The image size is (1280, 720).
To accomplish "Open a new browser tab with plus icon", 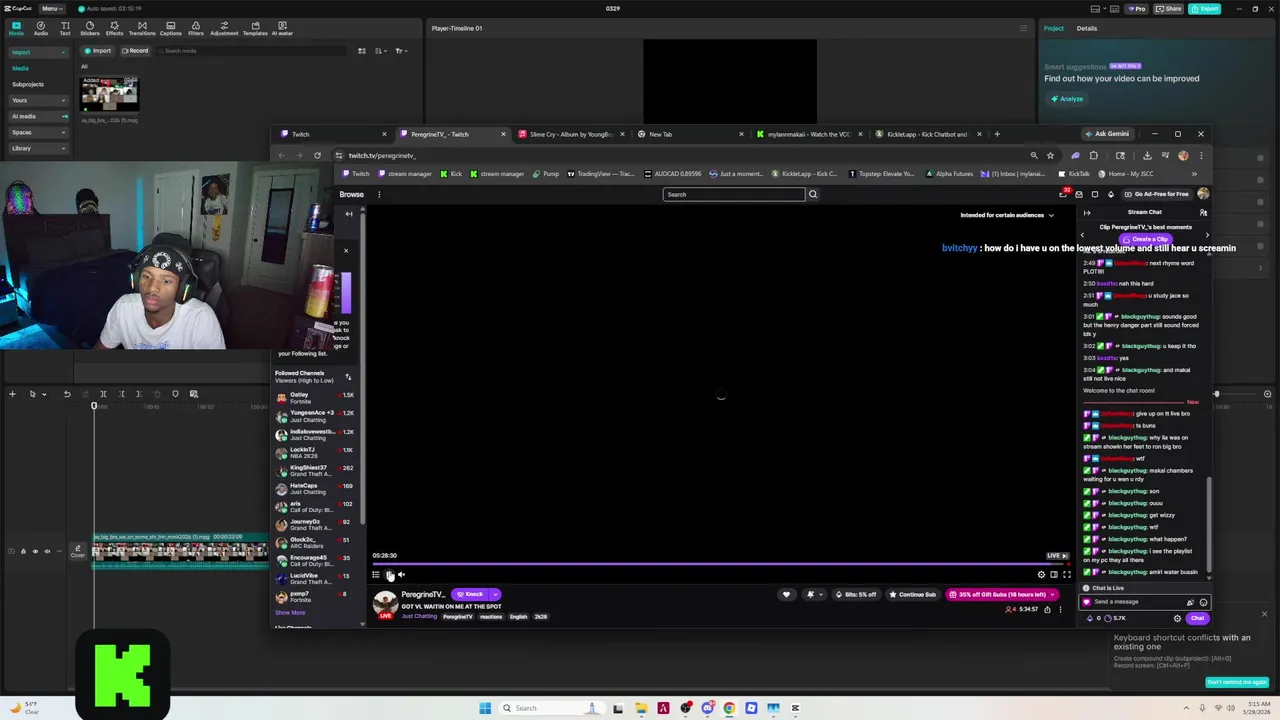I will point(996,134).
